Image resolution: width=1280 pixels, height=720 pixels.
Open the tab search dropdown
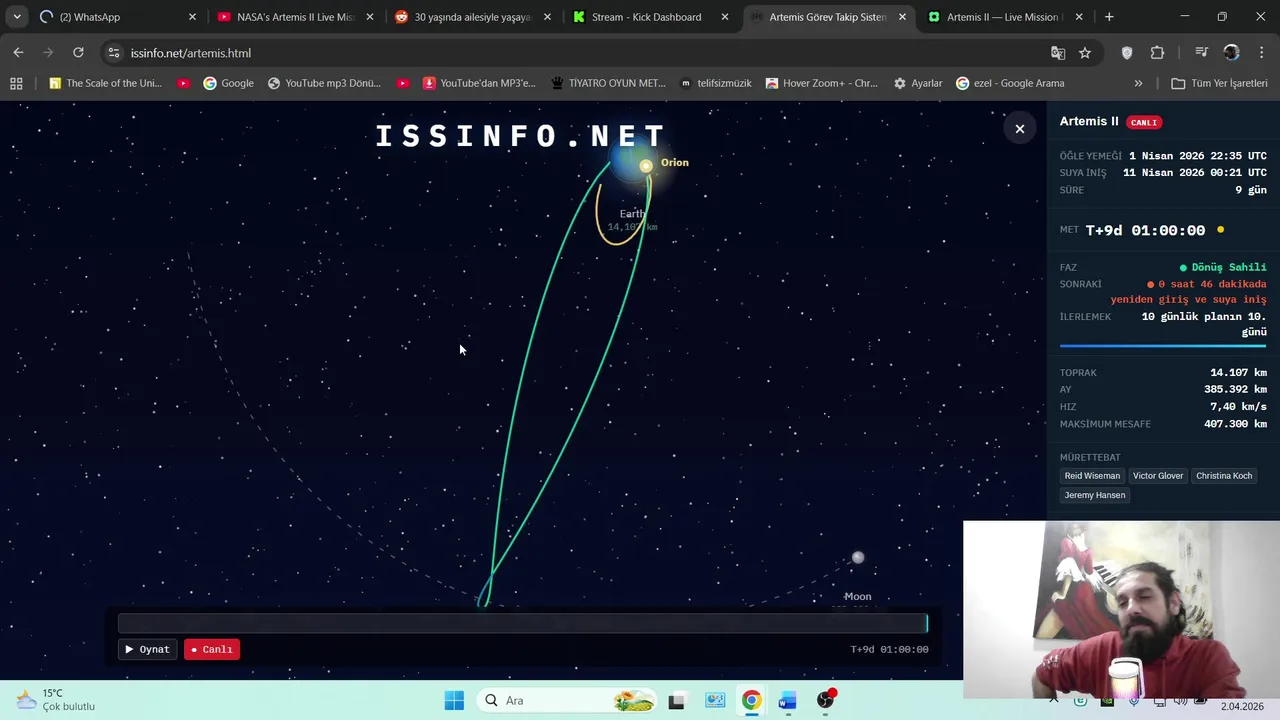click(17, 17)
